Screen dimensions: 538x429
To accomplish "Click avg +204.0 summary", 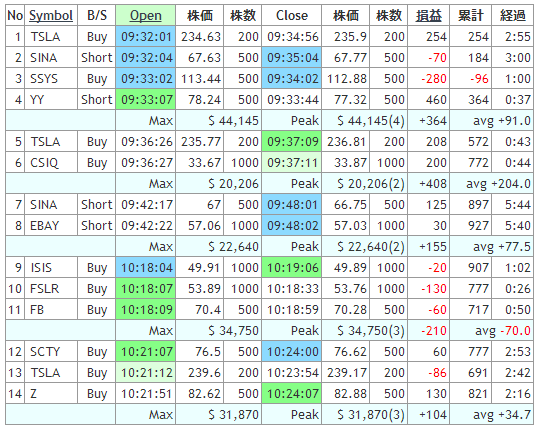I will coord(498,184).
